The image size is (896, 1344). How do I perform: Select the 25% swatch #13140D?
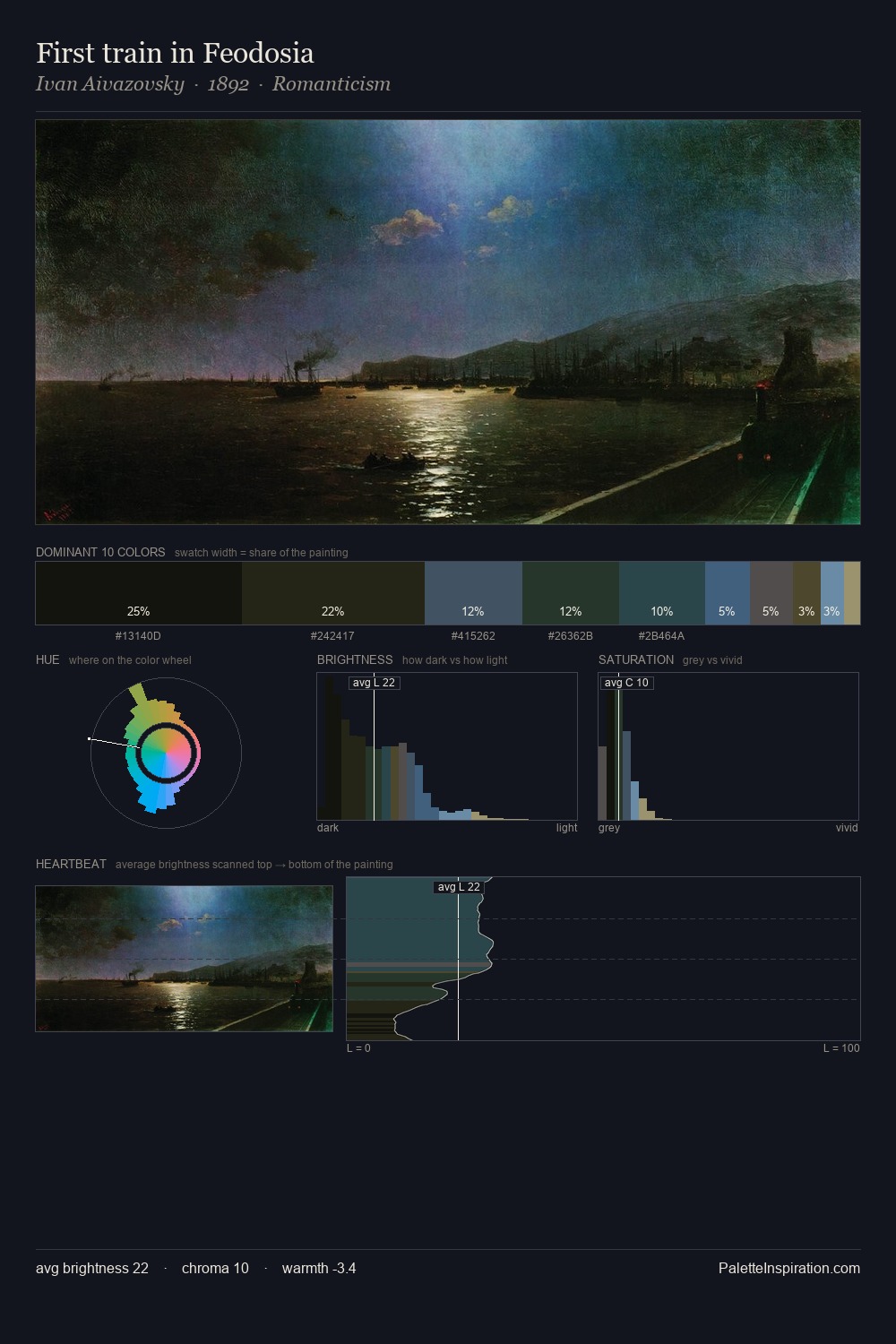[139, 593]
